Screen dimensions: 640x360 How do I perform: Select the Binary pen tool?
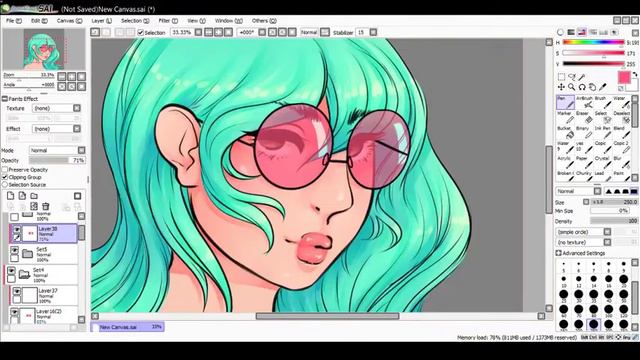pos(584,132)
